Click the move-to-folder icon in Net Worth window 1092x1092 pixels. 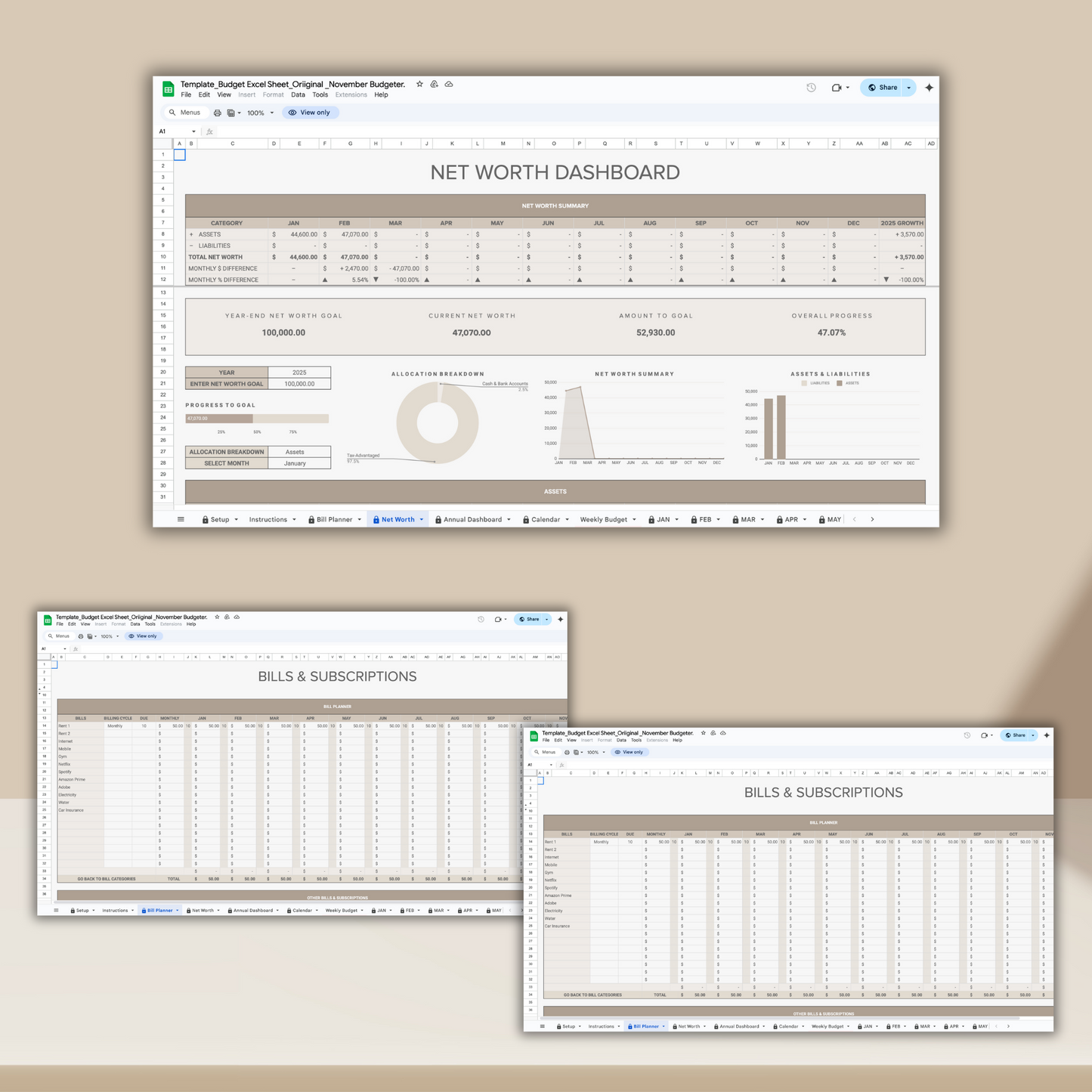[x=435, y=85]
